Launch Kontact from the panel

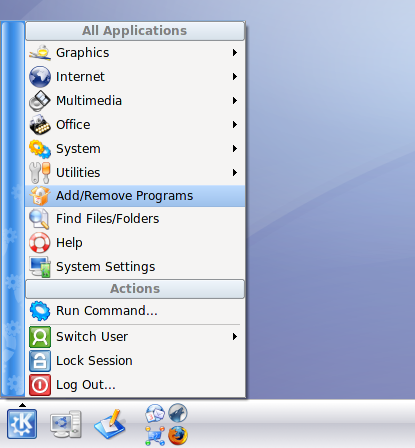[155, 413]
